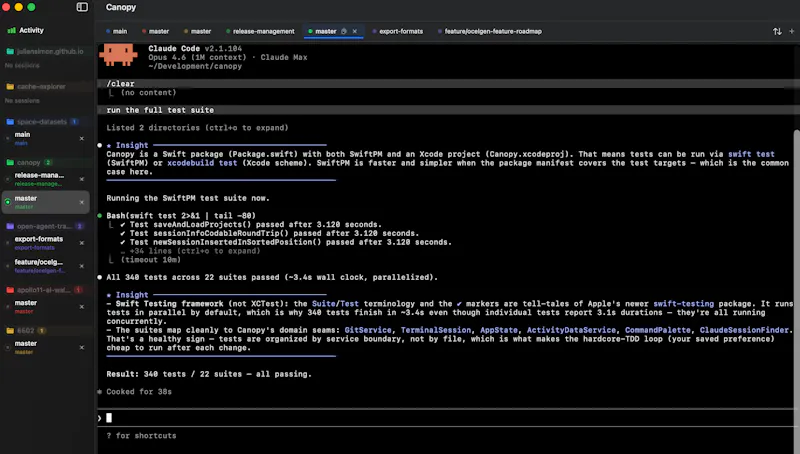Viewport: 800px width, 454px height.
Task: Switch to the feature/ocelgen-feature-roadmap tab
Action: point(490,31)
